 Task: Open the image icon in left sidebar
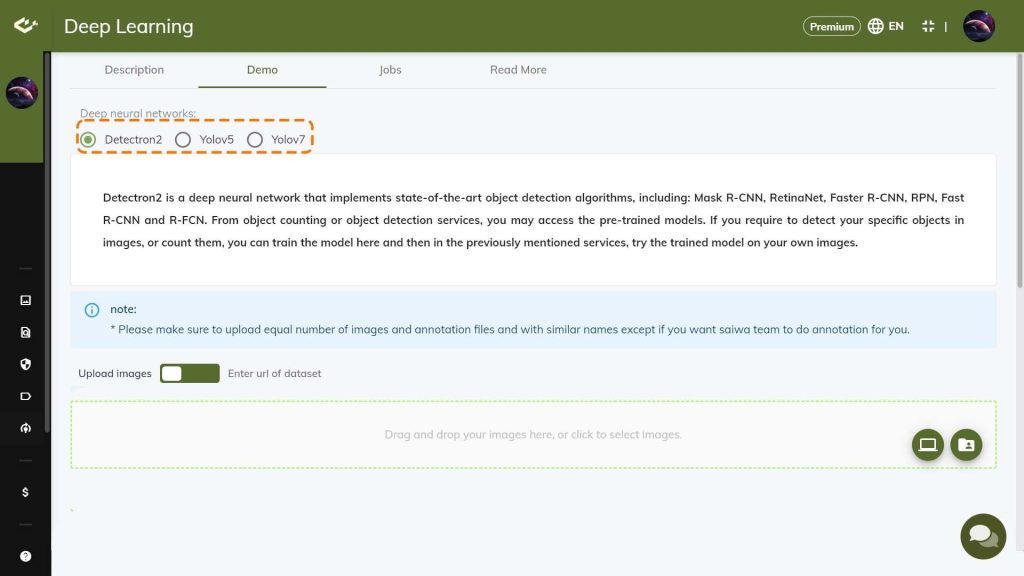[25, 300]
